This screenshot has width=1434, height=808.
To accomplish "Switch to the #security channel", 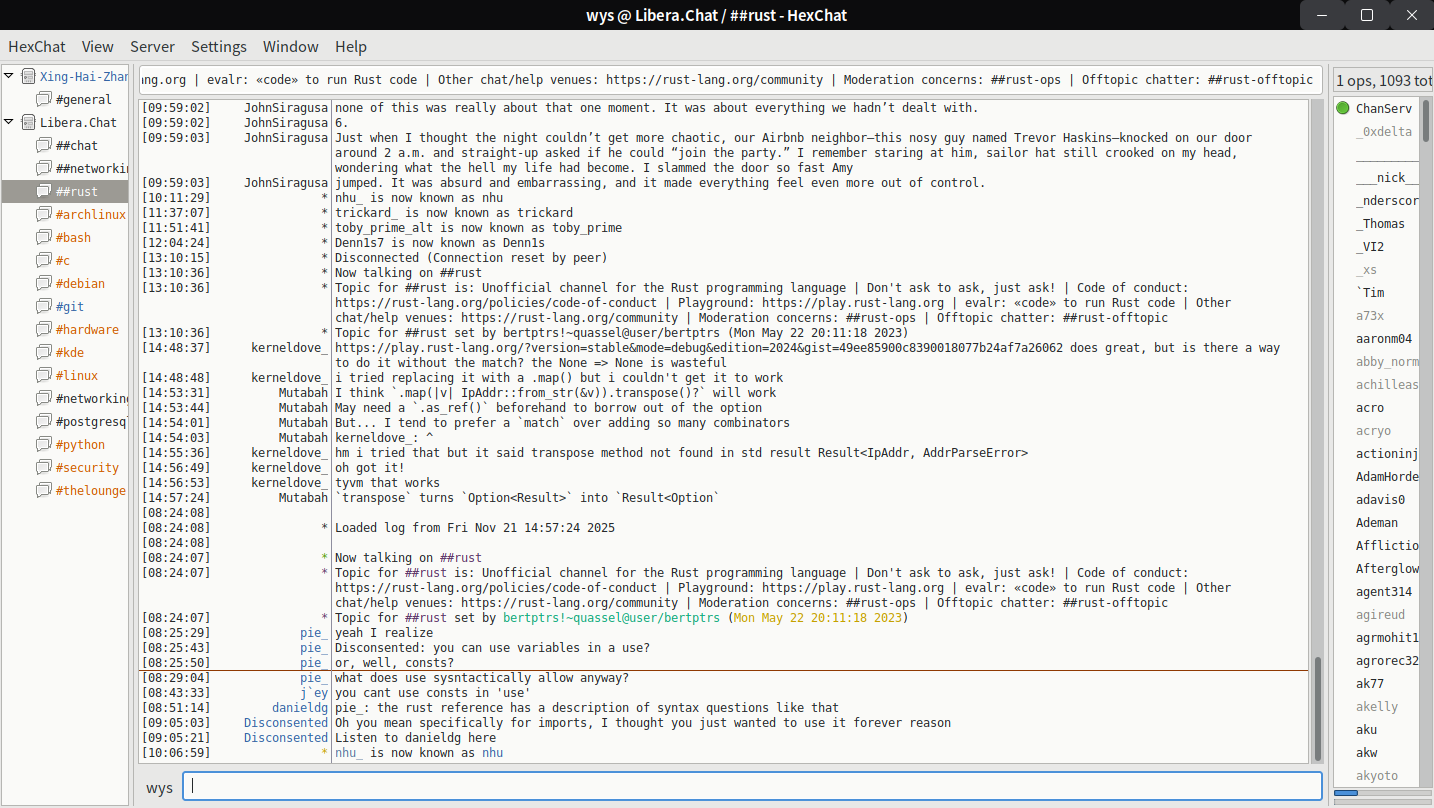I will 87,467.
